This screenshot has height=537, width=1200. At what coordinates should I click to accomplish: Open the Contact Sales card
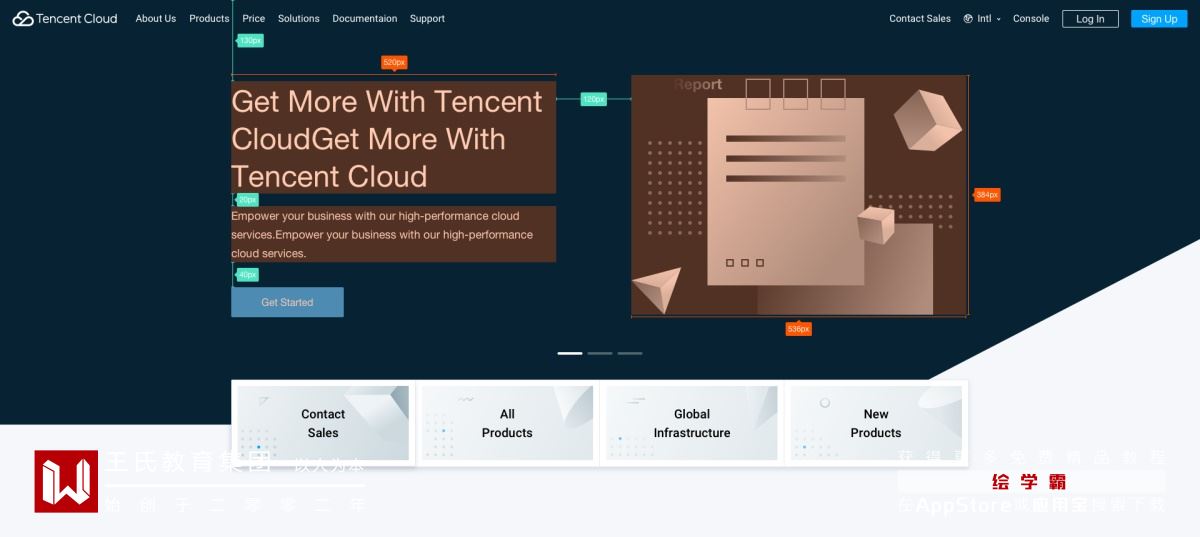pos(323,423)
